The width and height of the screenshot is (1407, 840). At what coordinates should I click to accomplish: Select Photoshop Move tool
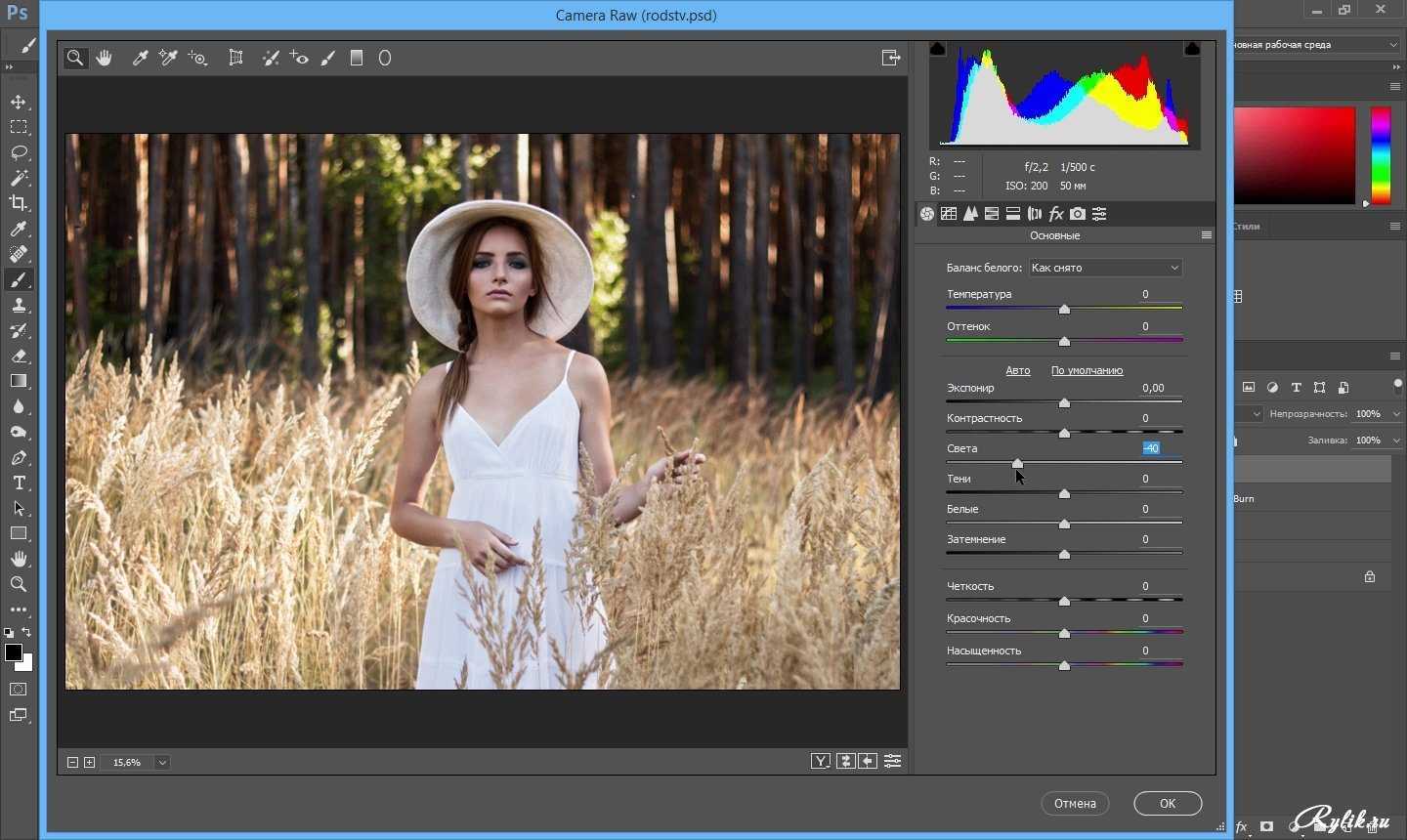19,102
